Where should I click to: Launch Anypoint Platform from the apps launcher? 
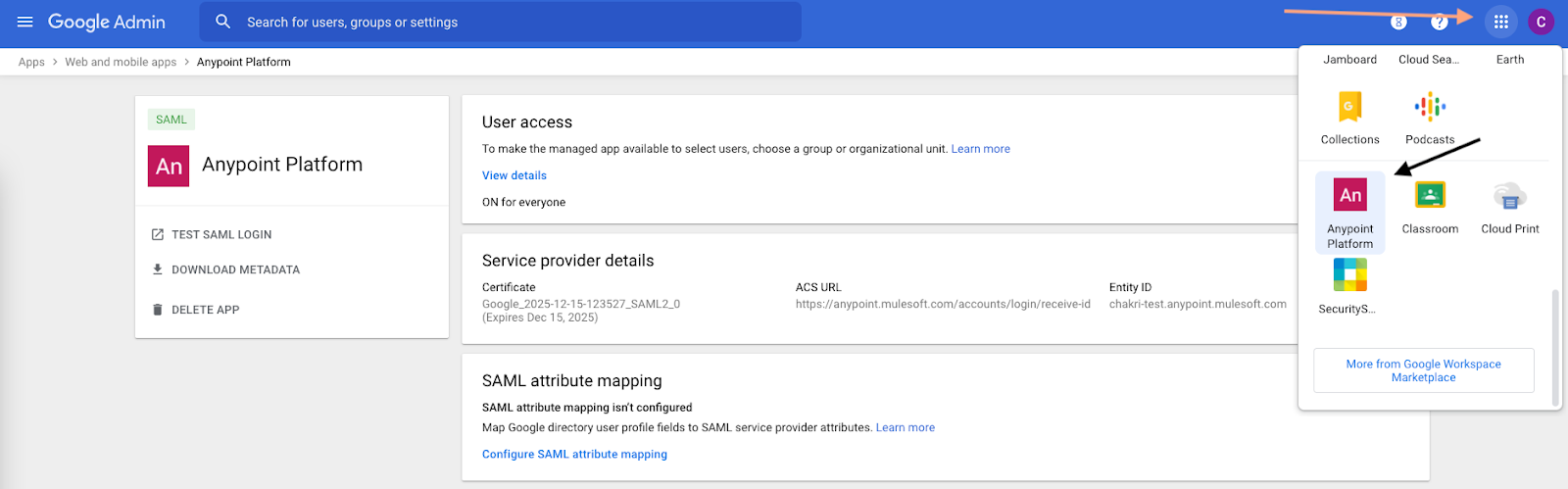1350,213
